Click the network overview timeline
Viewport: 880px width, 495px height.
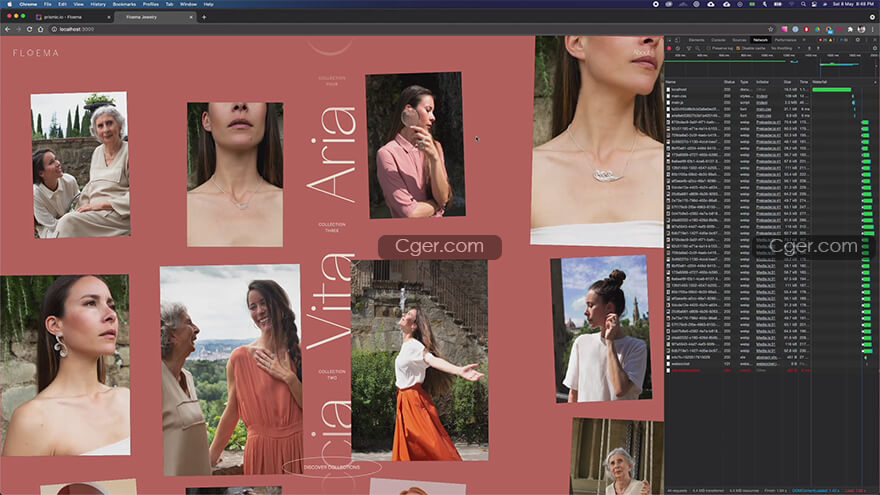[x=771, y=66]
